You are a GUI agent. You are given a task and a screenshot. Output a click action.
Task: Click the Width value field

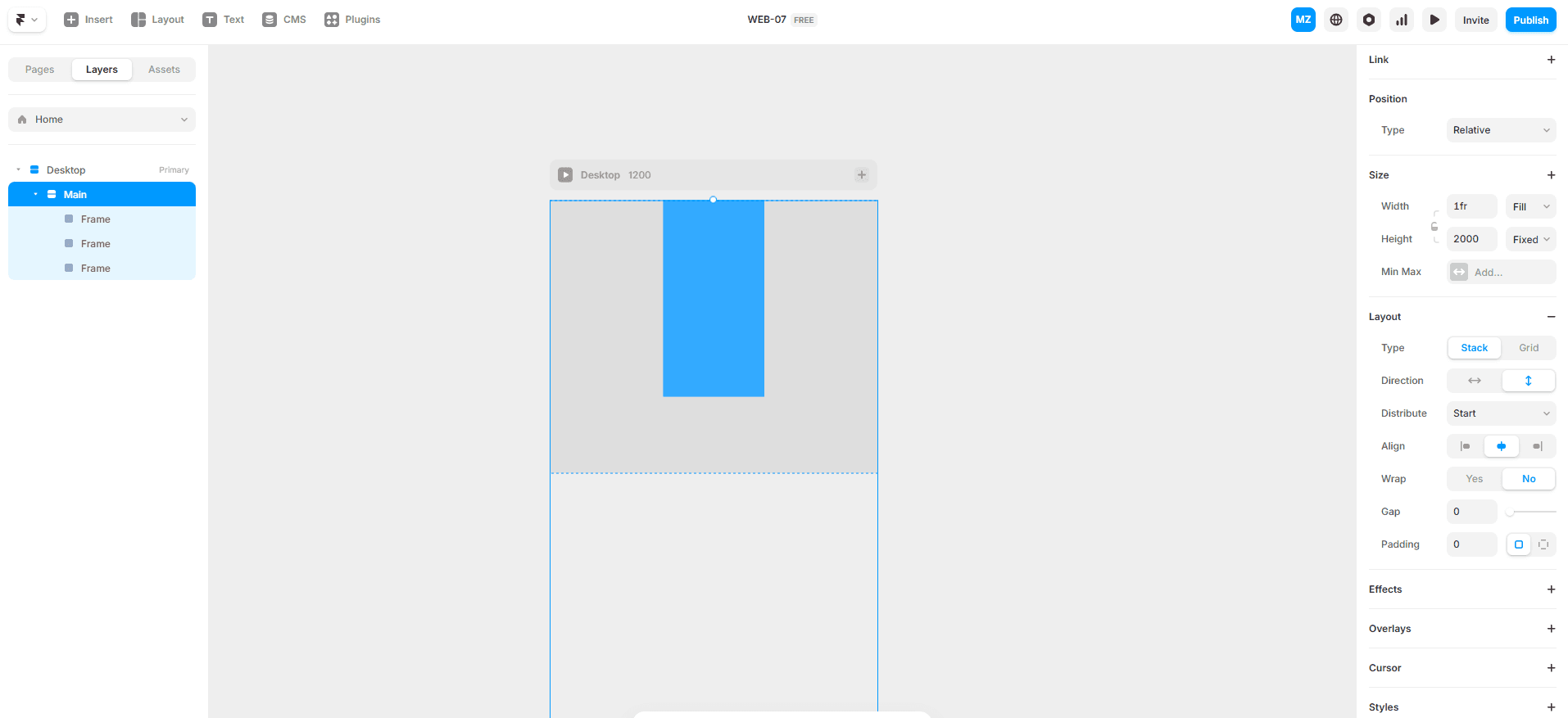(x=1472, y=206)
